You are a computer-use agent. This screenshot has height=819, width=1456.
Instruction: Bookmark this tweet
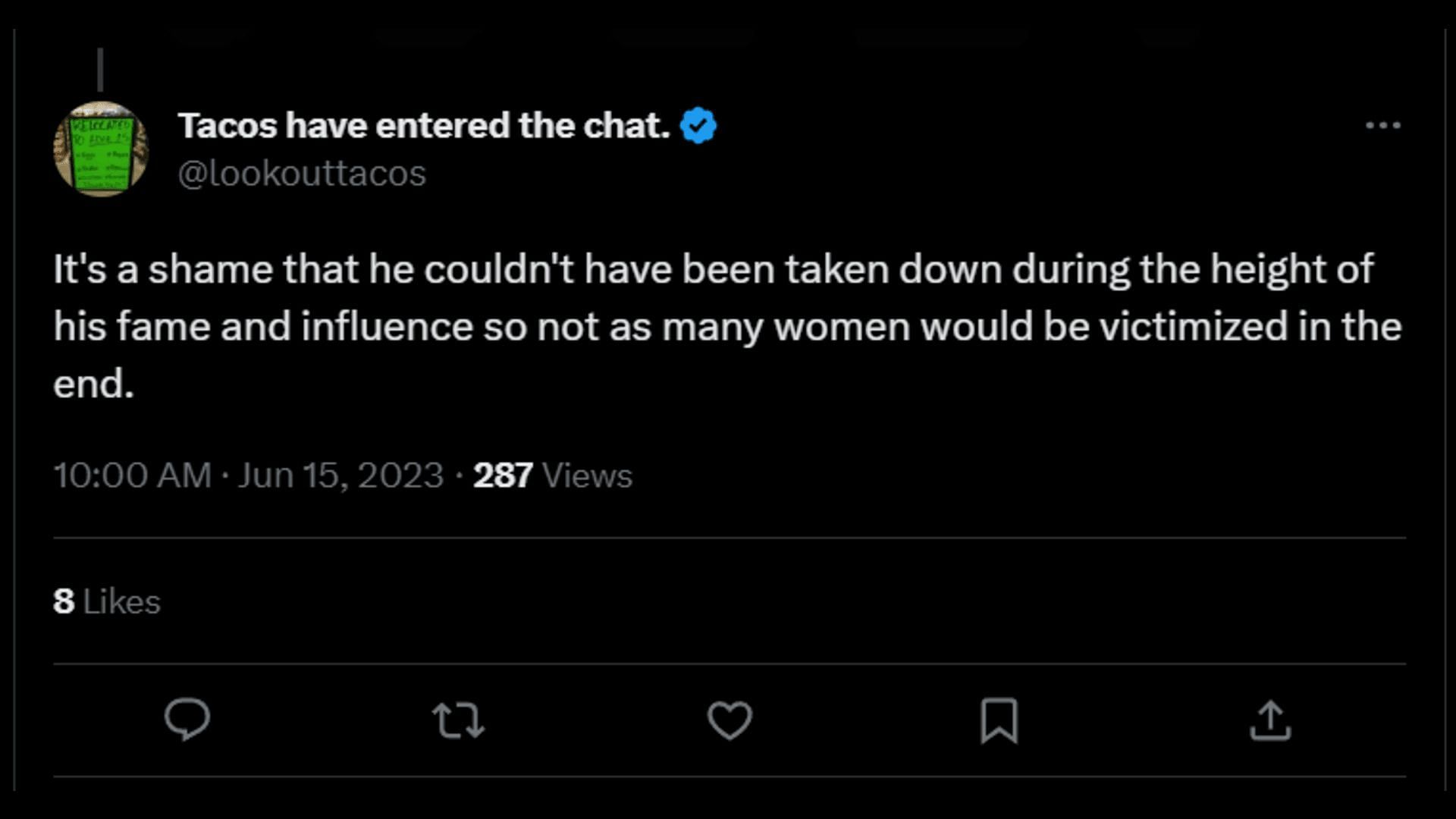tap(999, 720)
